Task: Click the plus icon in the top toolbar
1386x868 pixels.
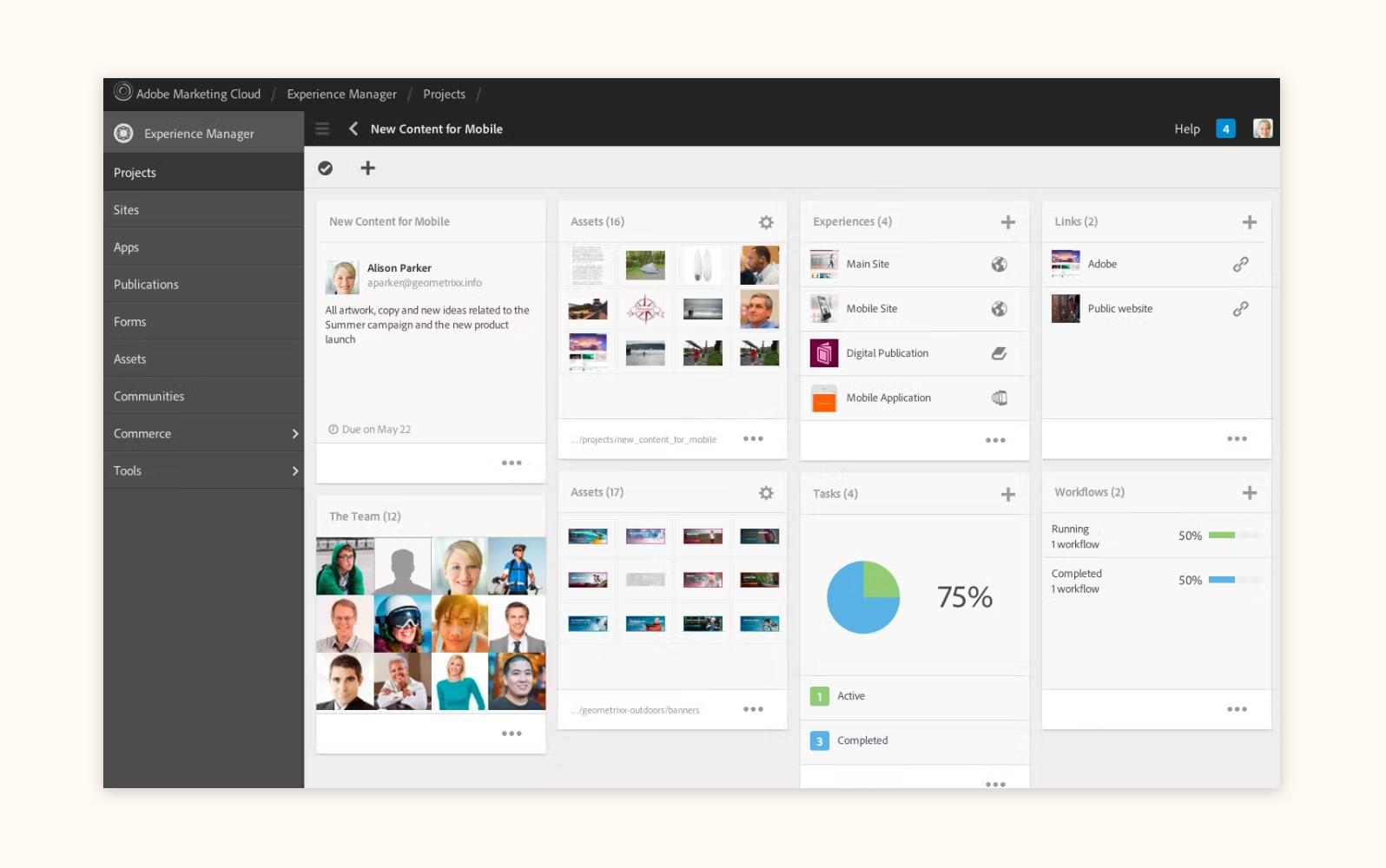Action: 368,168
